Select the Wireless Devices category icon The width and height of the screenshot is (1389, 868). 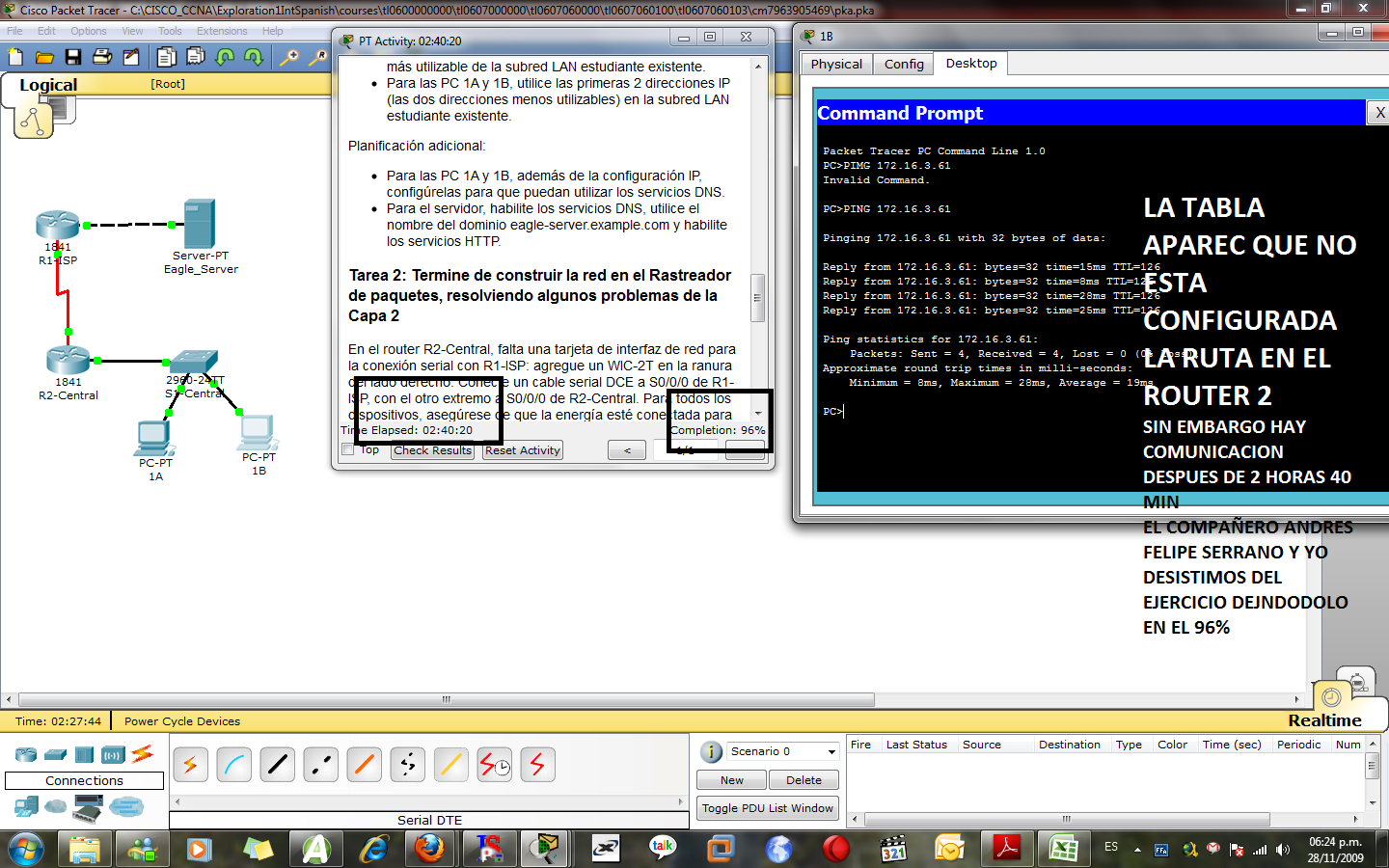114,754
